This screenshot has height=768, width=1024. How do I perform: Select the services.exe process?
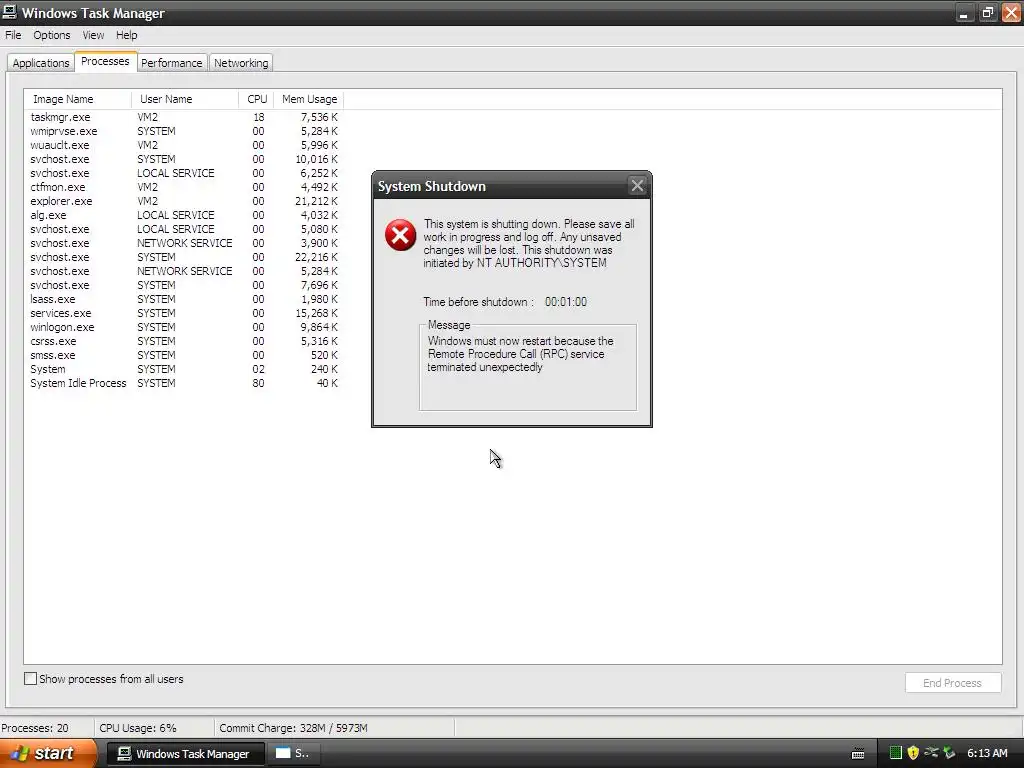tap(184, 313)
